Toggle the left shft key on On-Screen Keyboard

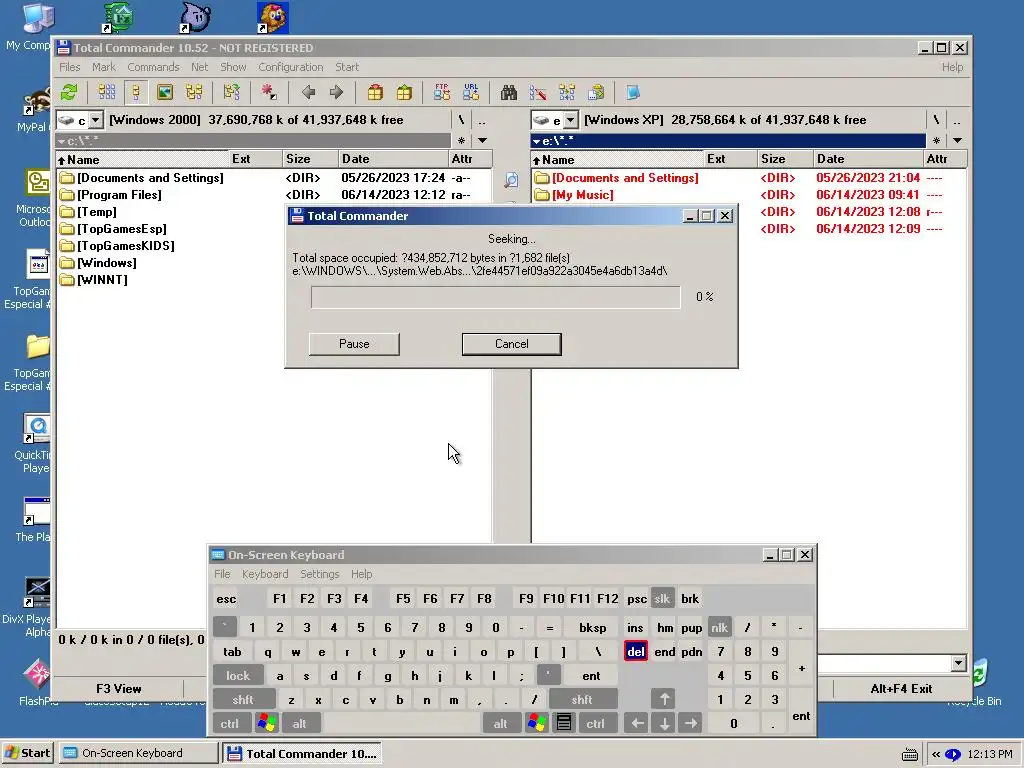pos(243,699)
